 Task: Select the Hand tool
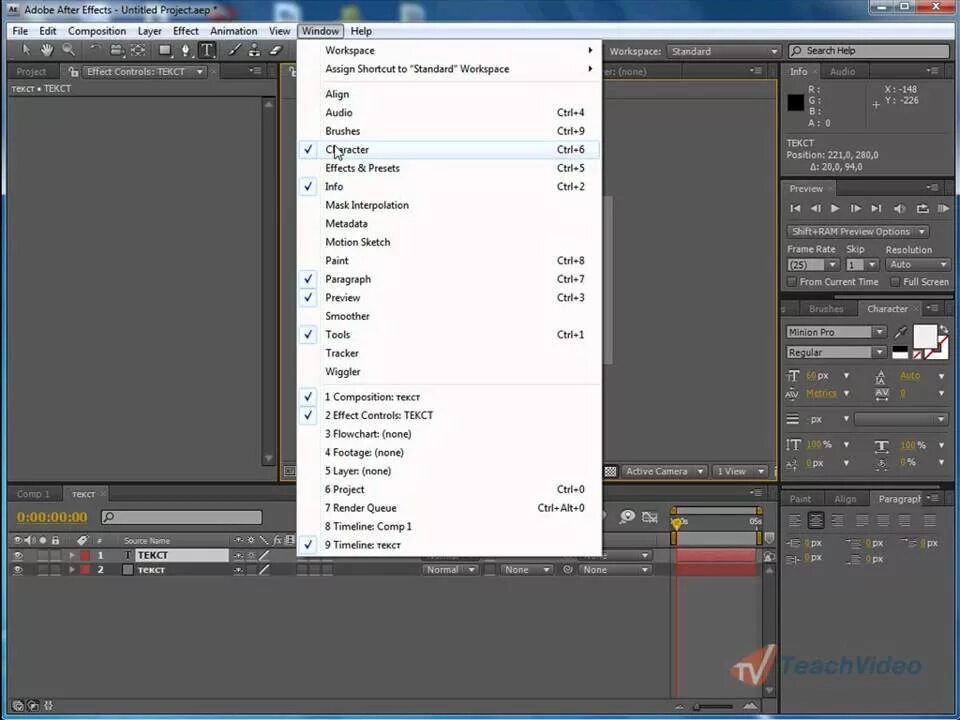tap(47, 50)
